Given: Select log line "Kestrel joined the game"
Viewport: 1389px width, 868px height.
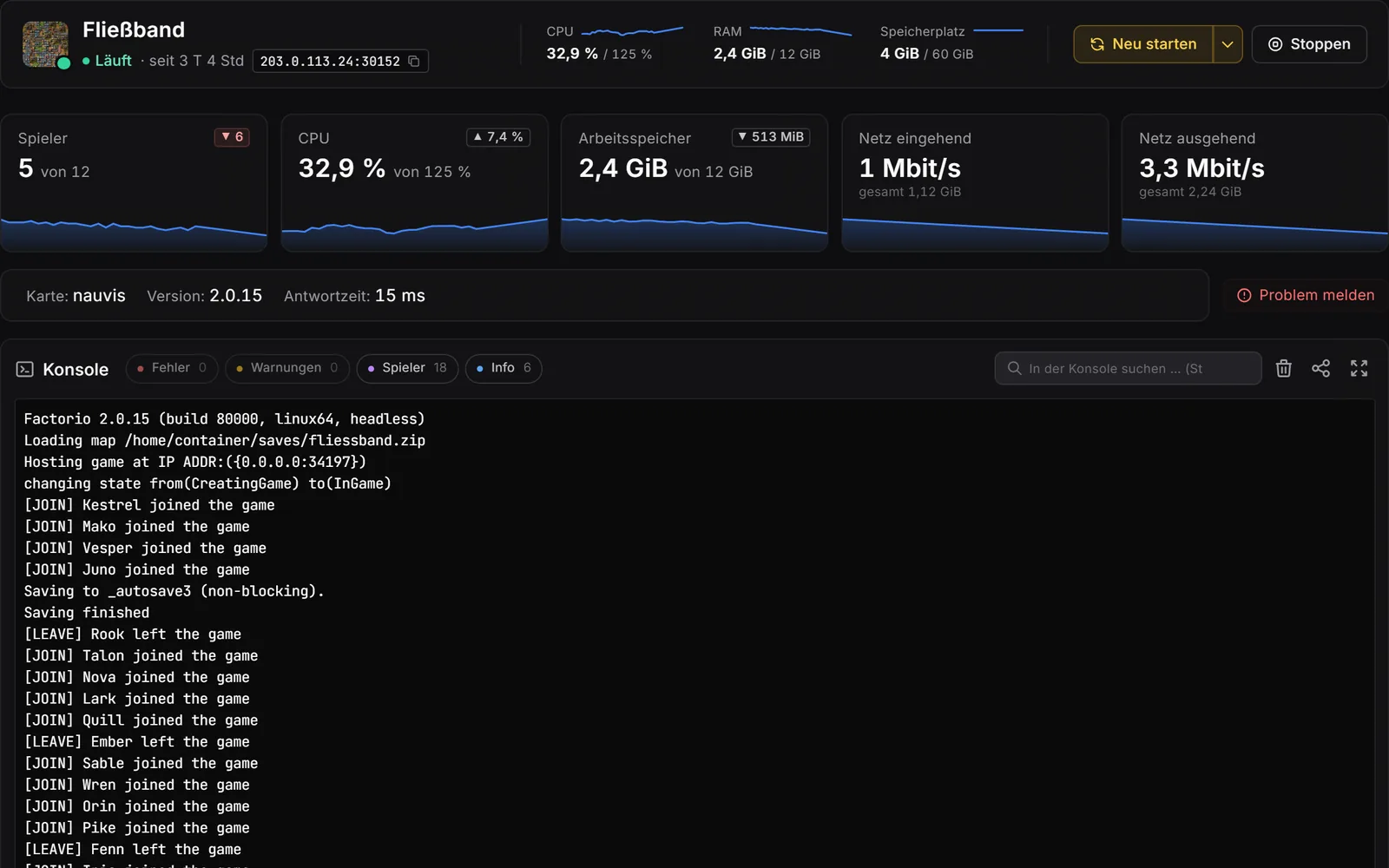Looking at the screenshot, I should 149,505.
